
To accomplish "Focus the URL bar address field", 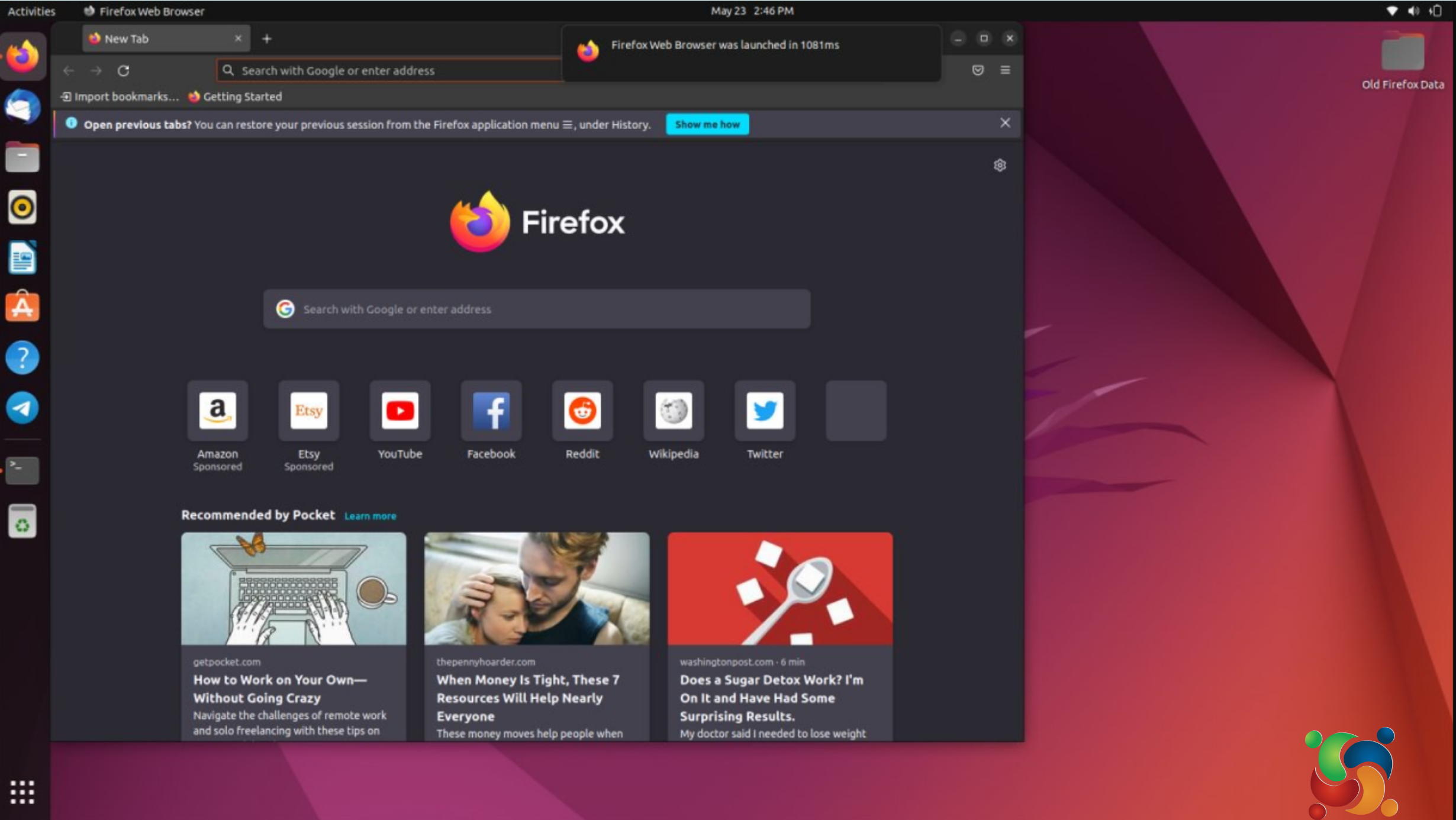I will click(x=391, y=71).
